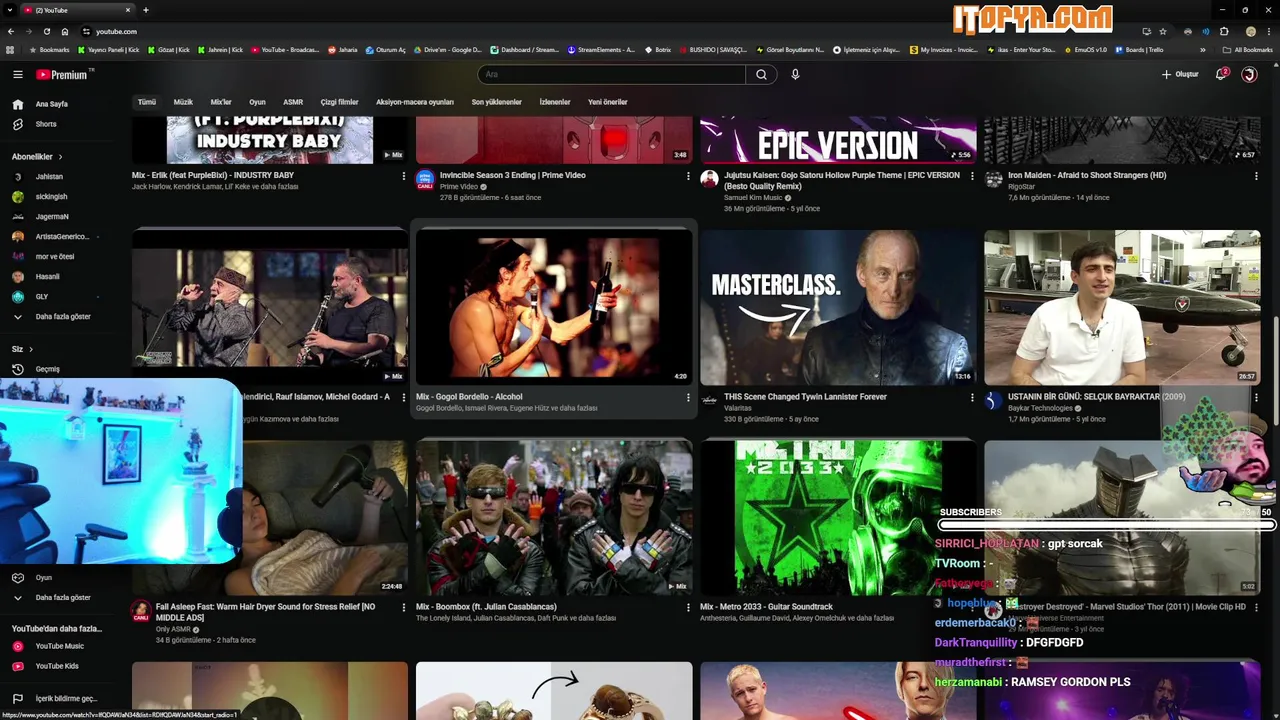This screenshot has width=1280, height=720.
Task: Open Selçuk Bayraktar video thumbnail
Action: click(1122, 307)
